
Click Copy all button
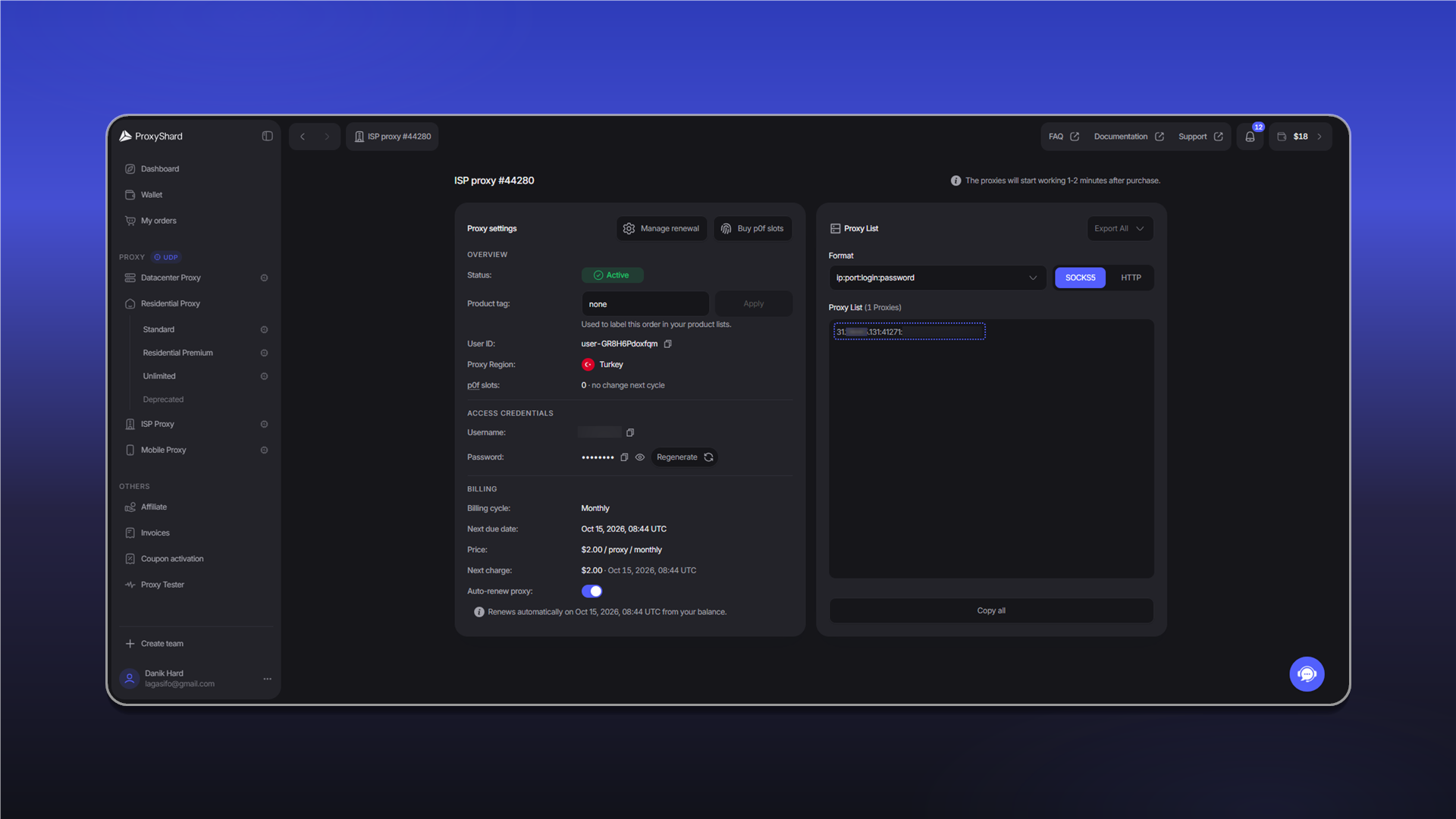991,610
